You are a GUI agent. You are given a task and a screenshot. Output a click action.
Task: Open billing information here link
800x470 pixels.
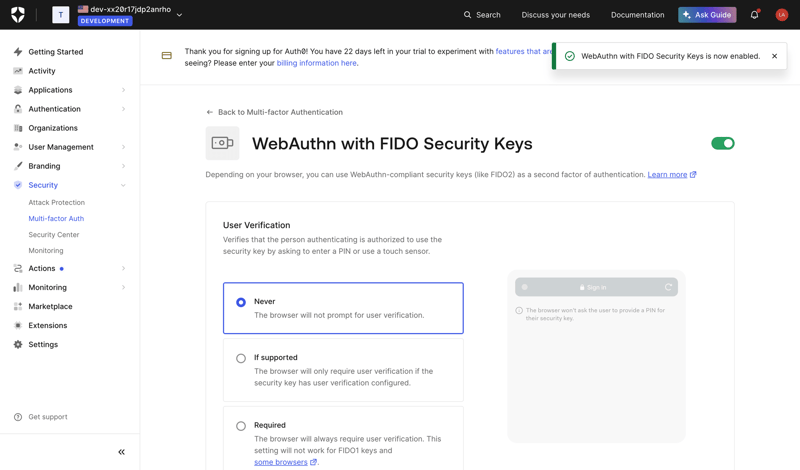[316, 63]
